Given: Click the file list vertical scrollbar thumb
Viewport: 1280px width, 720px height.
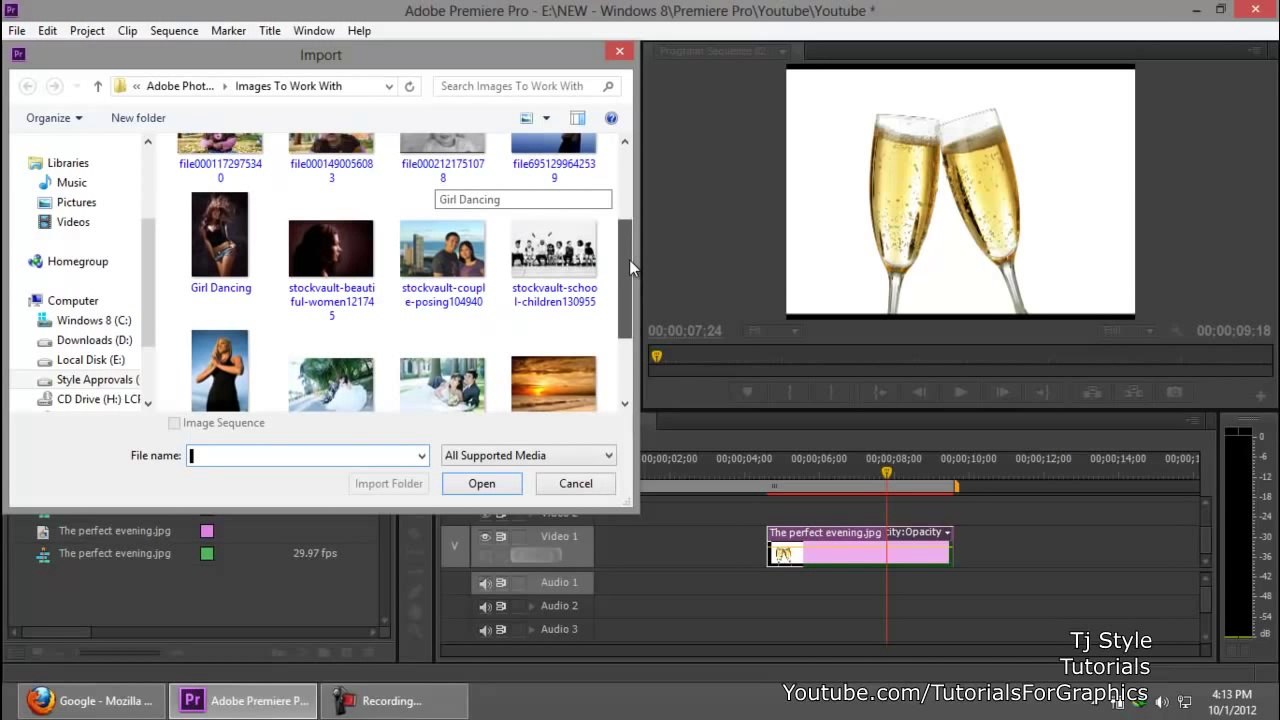Looking at the screenshot, I should 625,278.
